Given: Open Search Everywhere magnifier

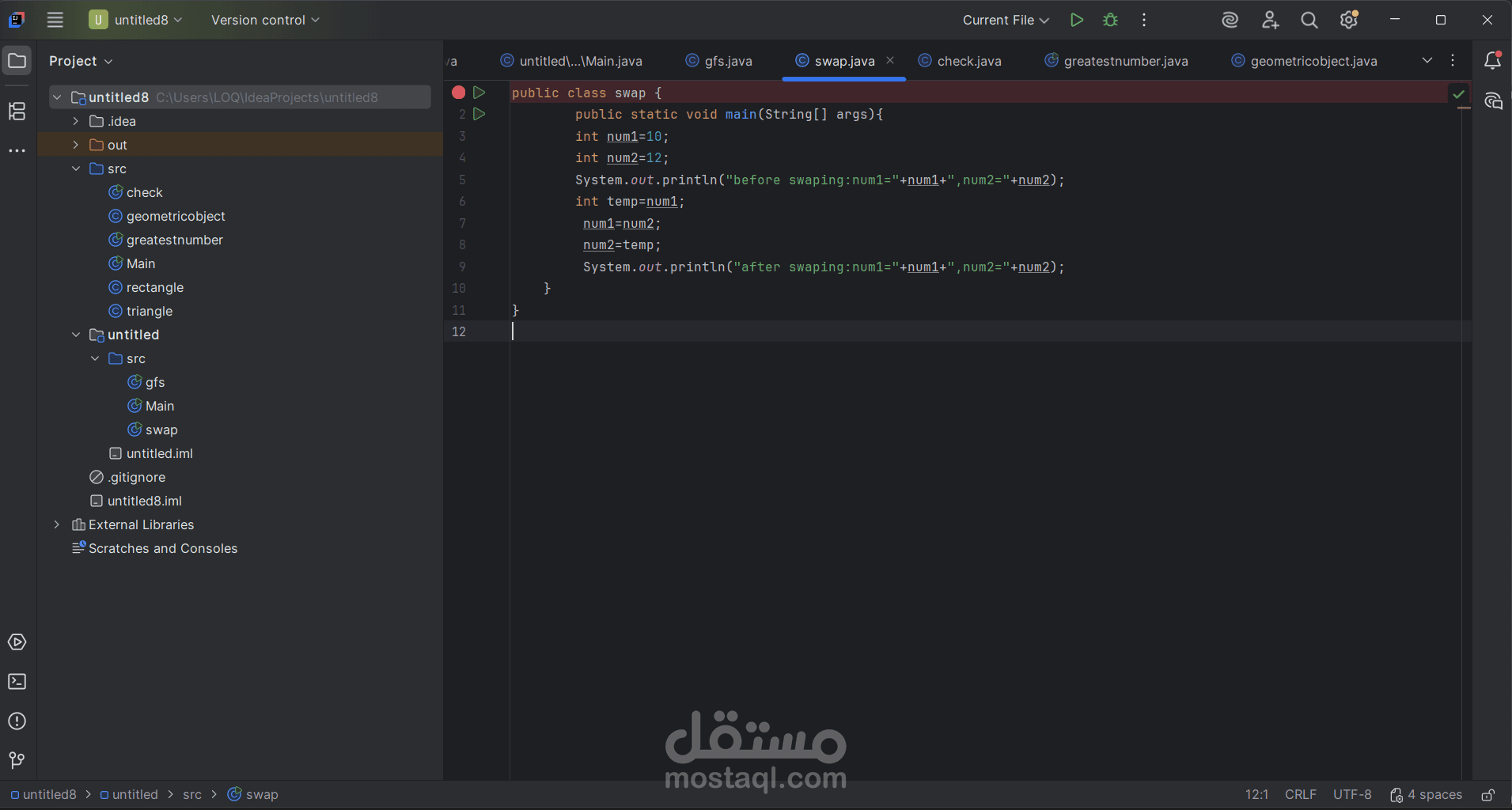Looking at the screenshot, I should point(1309,20).
